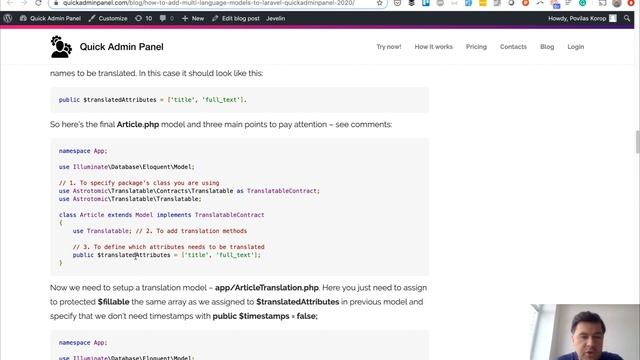Click the 'class Article extends Model' code line
This screenshot has height=360, width=640.
pos(162,215)
